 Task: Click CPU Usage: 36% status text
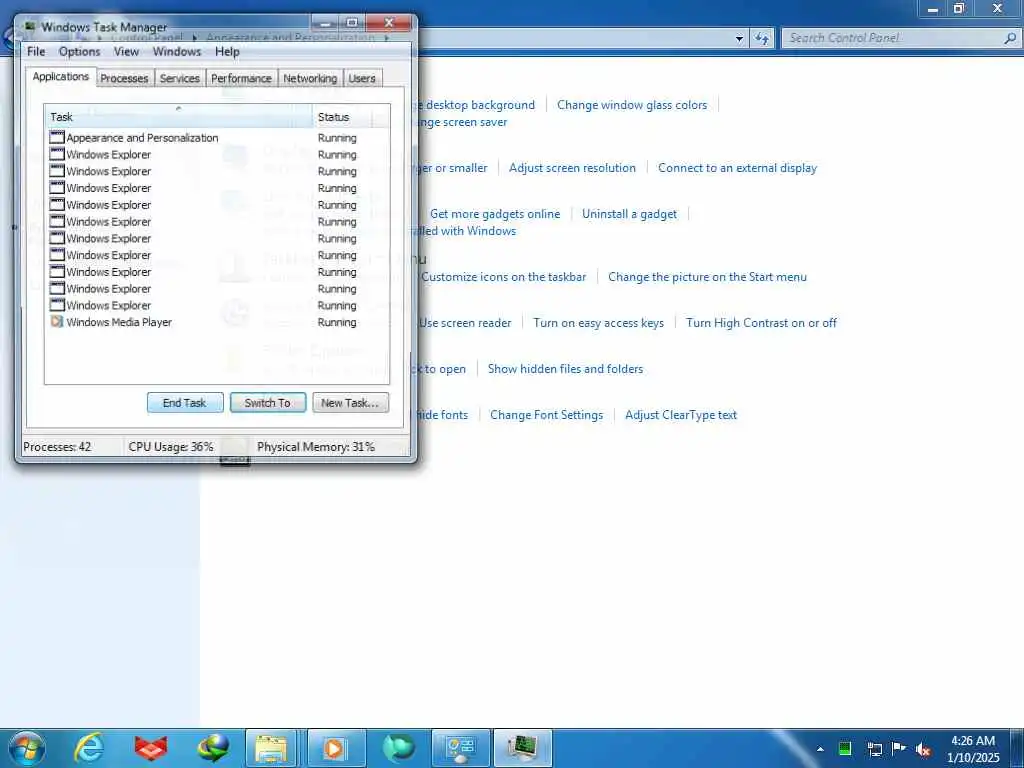(171, 447)
